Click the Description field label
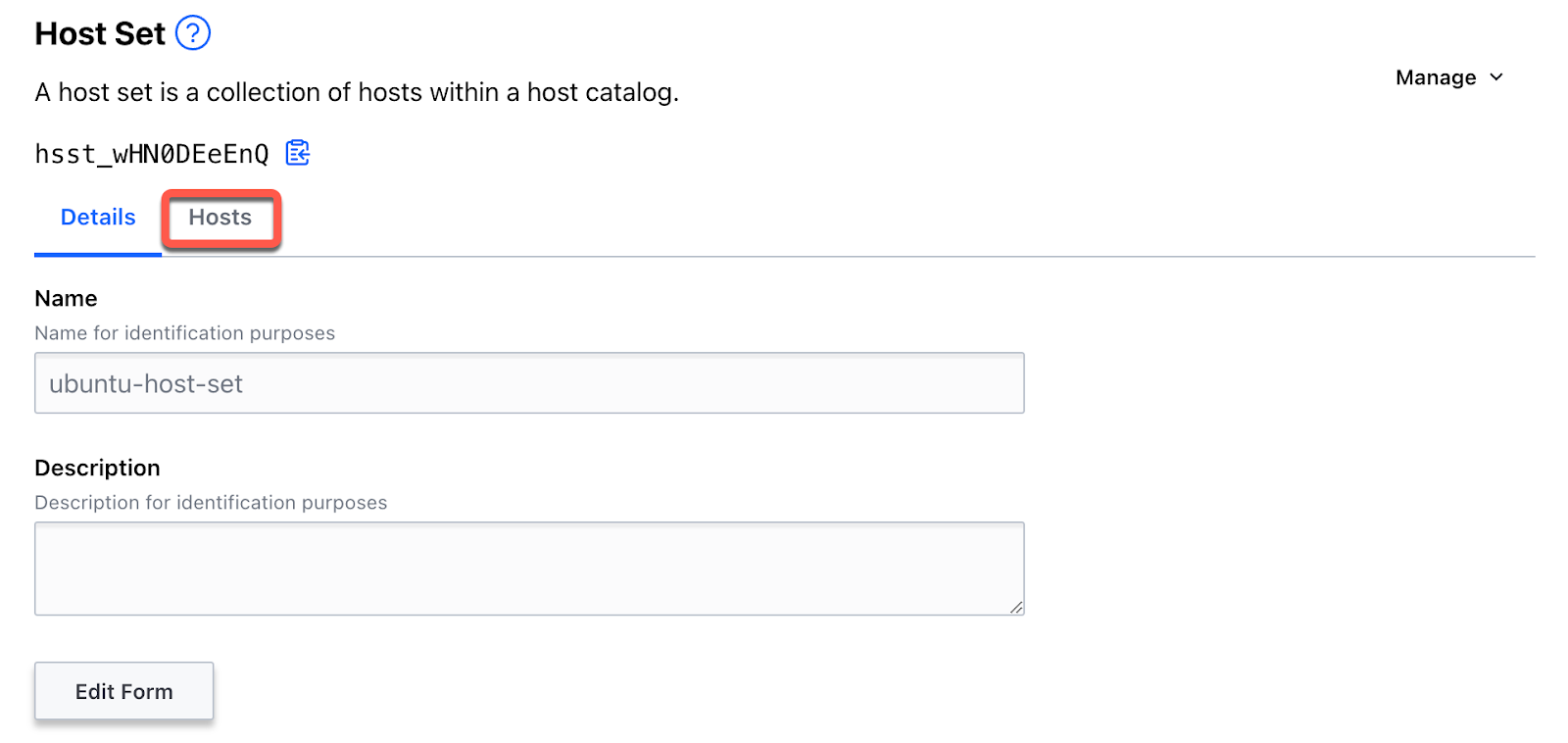Viewport: 1568px width, 743px height. (x=97, y=468)
